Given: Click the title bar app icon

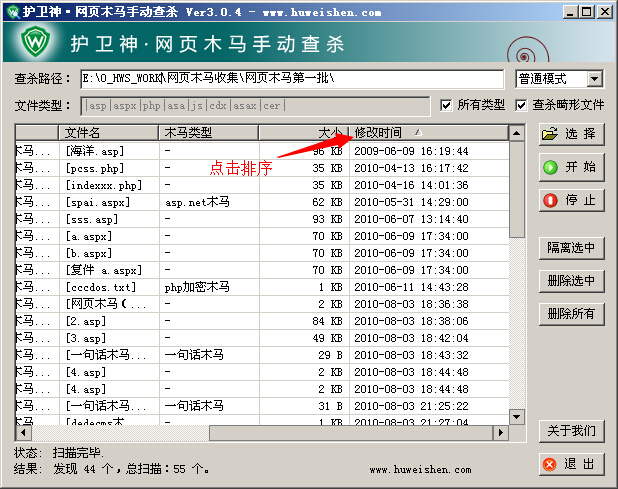Looking at the screenshot, I should 13,12.
